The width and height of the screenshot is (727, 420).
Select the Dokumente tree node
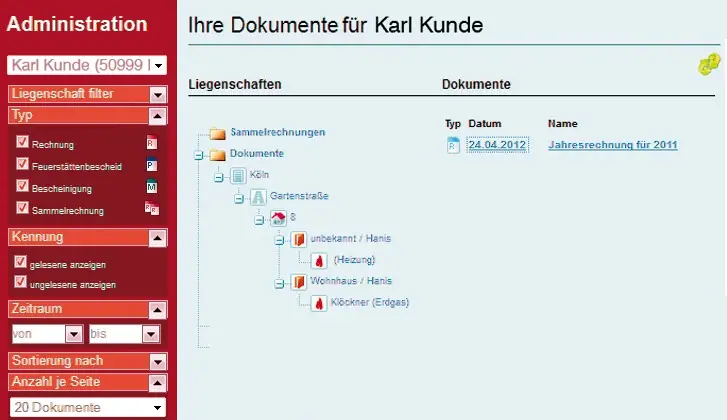tap(257, 154)
